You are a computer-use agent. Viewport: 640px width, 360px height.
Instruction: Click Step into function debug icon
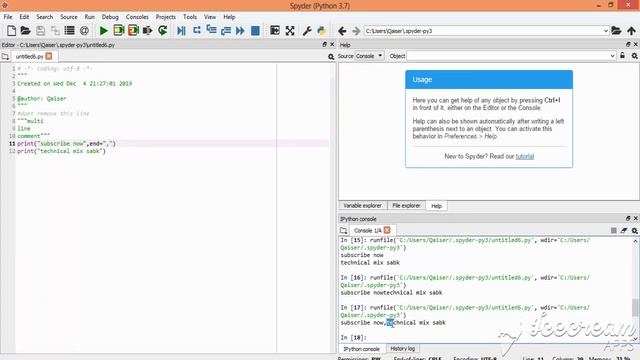pos(211,31)
